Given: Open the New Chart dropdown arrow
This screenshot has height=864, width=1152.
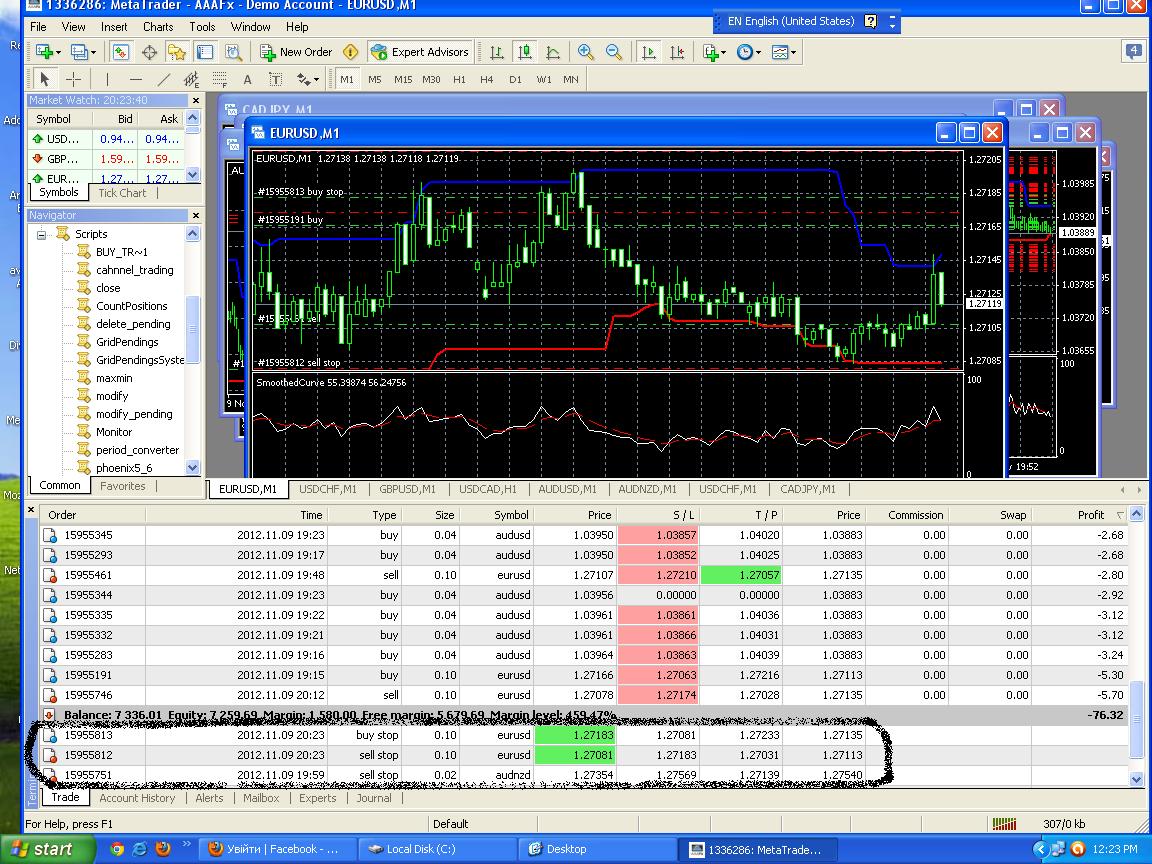Looking at the screenshot, I should point(58,53).
